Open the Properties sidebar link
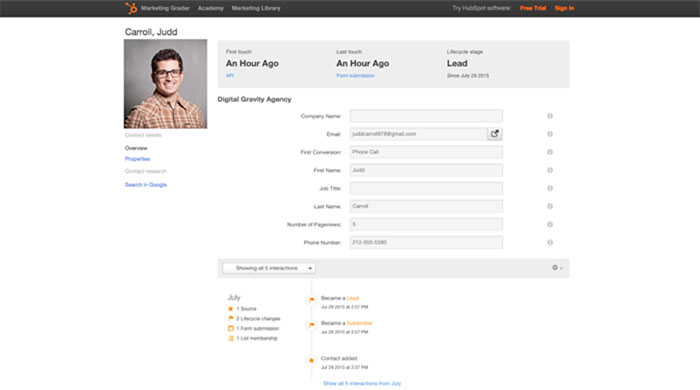The image size is (700, 390). 138,159
